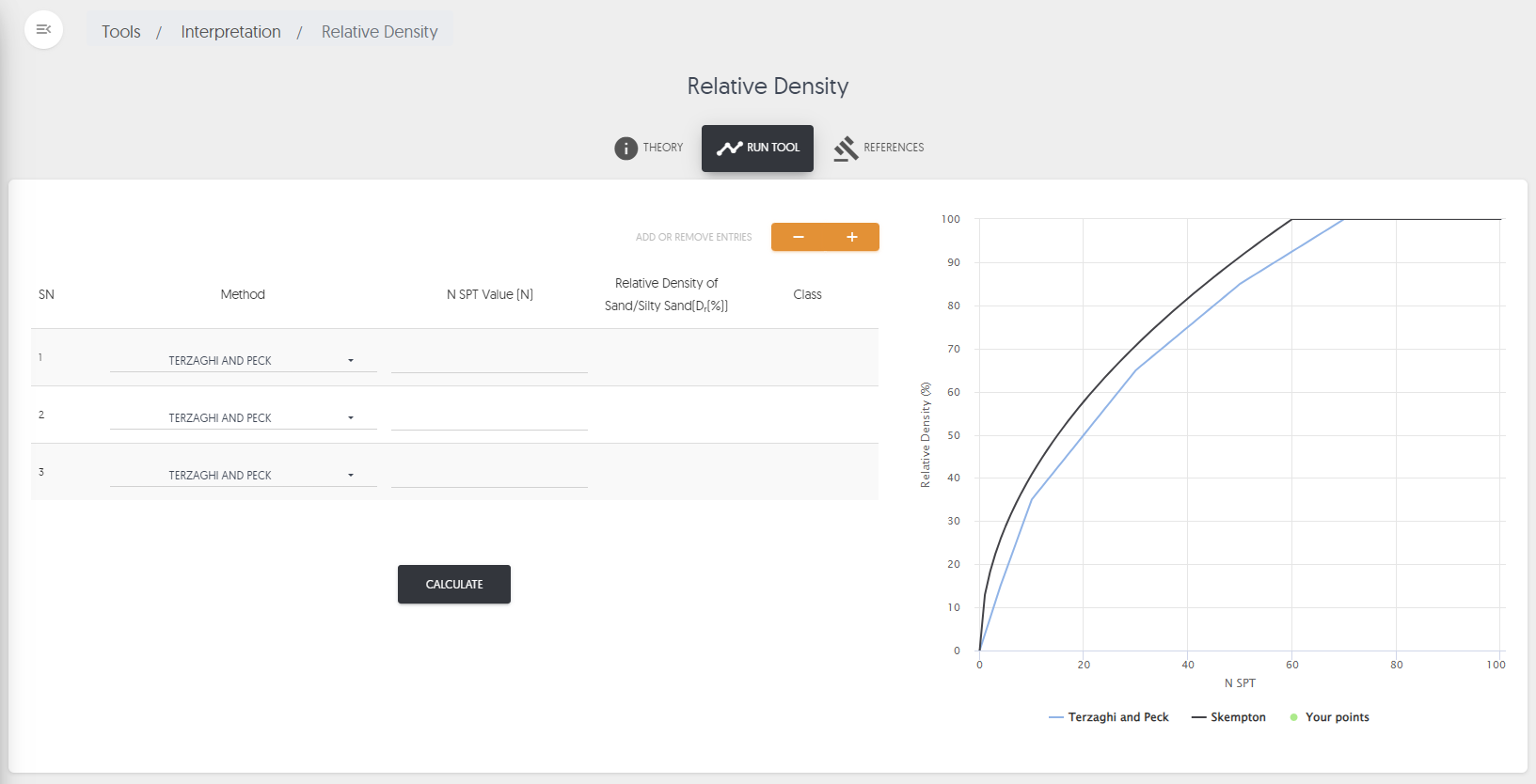
Task: Remove an entry with minus icon
Action: [x=799, y=237]
